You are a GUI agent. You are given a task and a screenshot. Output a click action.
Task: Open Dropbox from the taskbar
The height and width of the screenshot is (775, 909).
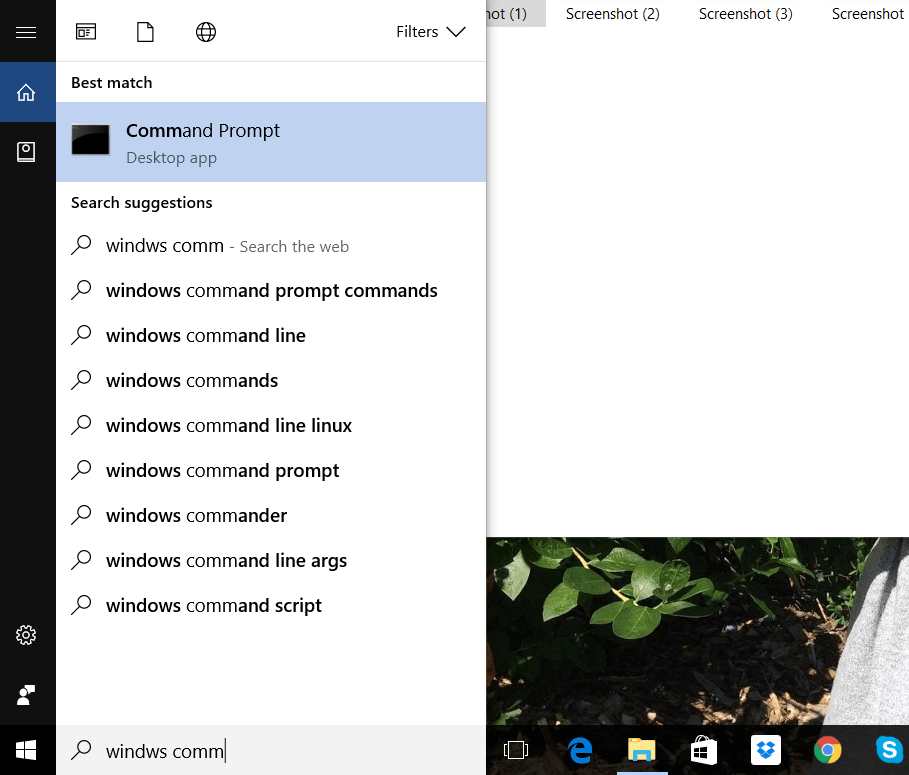coord(765,749)
